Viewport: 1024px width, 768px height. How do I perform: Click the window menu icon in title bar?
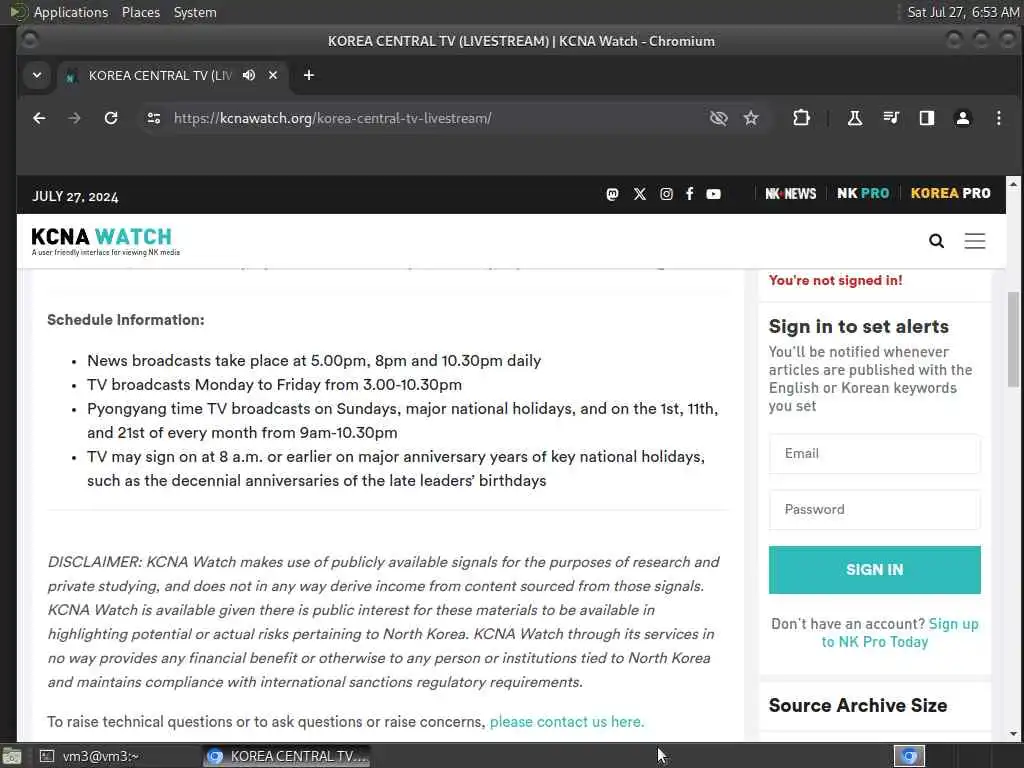point(29,40)
